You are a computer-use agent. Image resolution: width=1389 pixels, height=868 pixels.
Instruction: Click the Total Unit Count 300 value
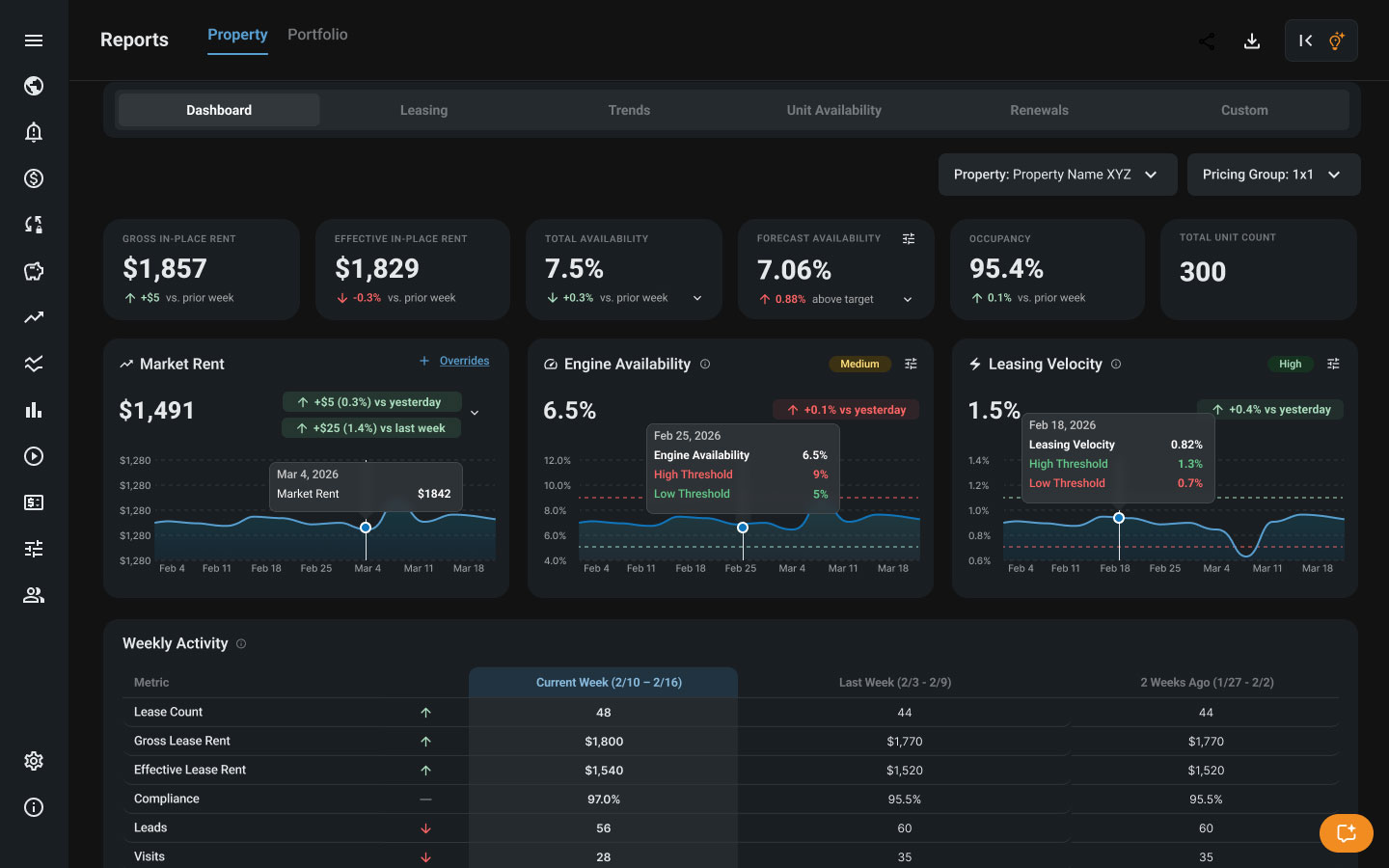point(1203,272)
